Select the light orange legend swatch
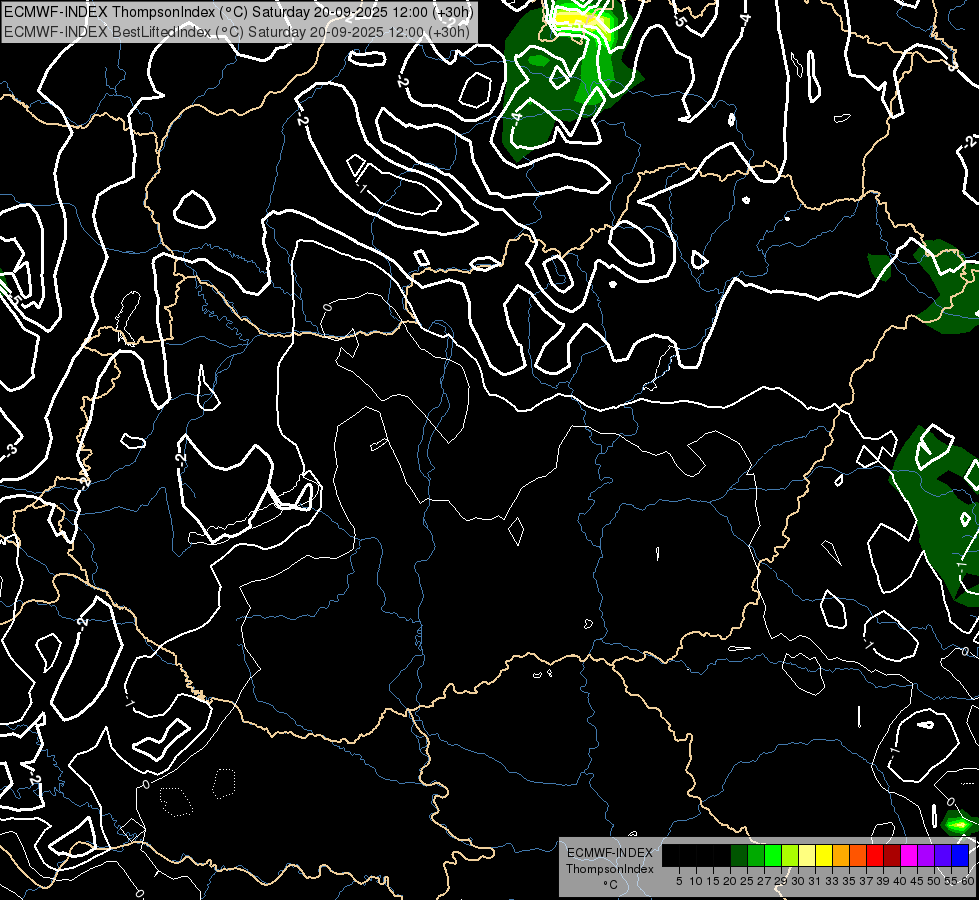Image resolution: width=979 pixels, height=900 pixels. pos(841,855)
